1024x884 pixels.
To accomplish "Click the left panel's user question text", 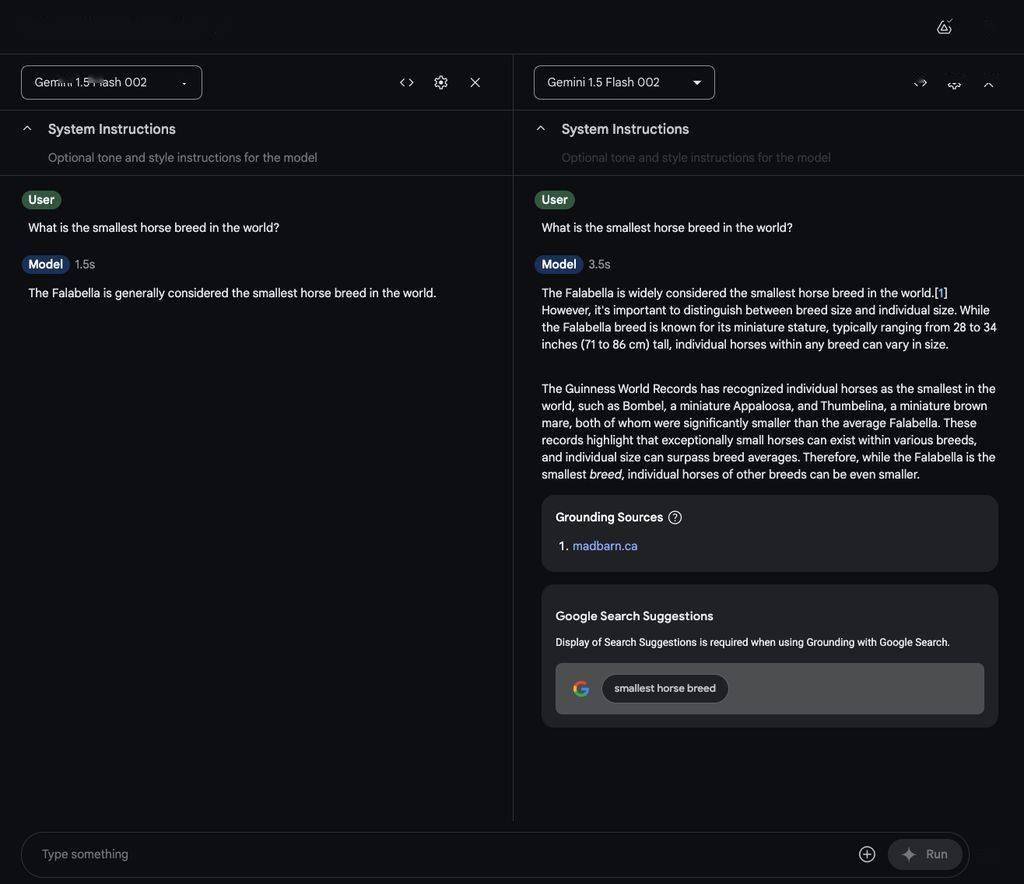I will [x=153, y=227].
